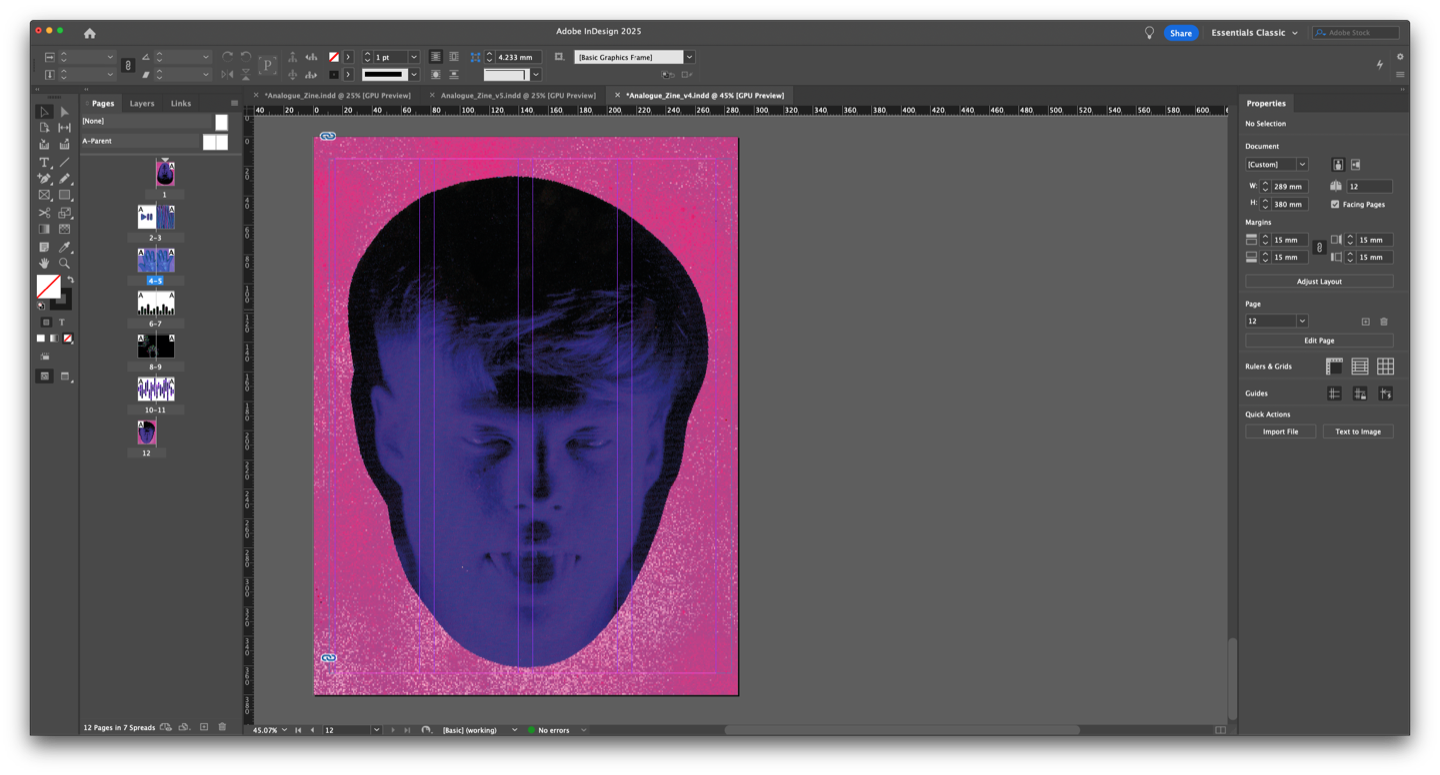Image resolution: width=1440 pixels, height=775 pixels.
Task: Select the Scissors tool in toolbox
Action: coord(44,212)
